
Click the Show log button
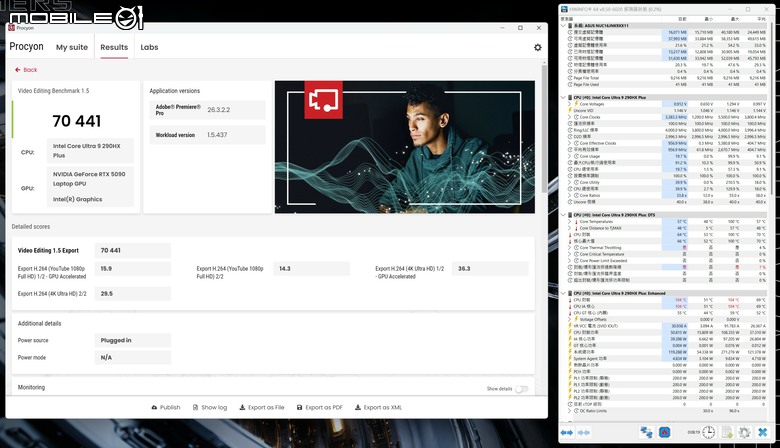(x=209, y=407)
